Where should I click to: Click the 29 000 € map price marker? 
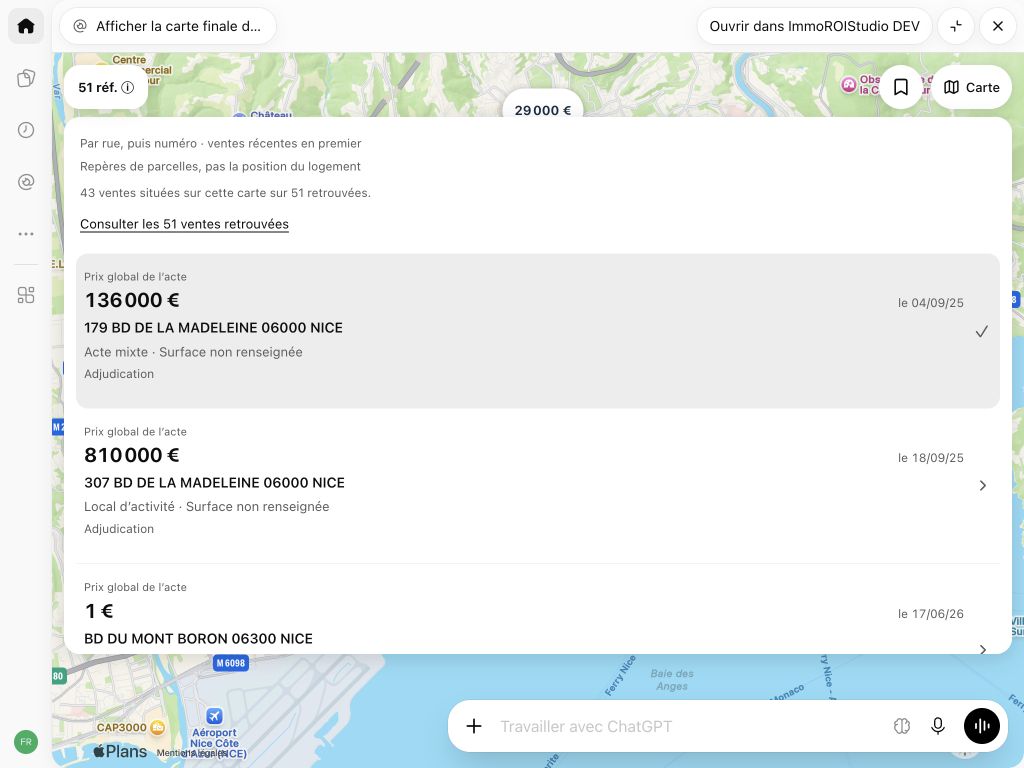click(543, 108)
